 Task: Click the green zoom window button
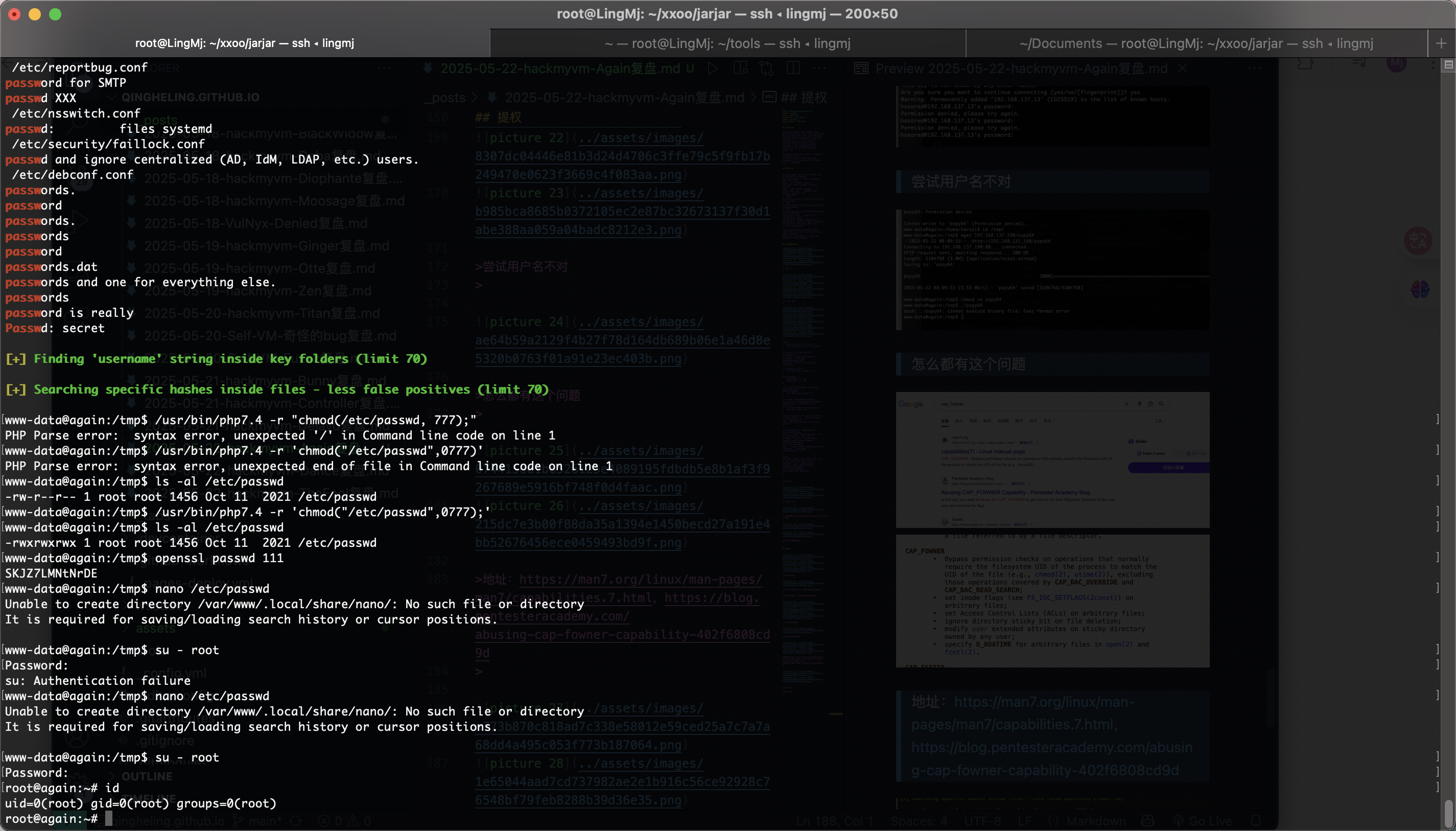coord(55,14)
